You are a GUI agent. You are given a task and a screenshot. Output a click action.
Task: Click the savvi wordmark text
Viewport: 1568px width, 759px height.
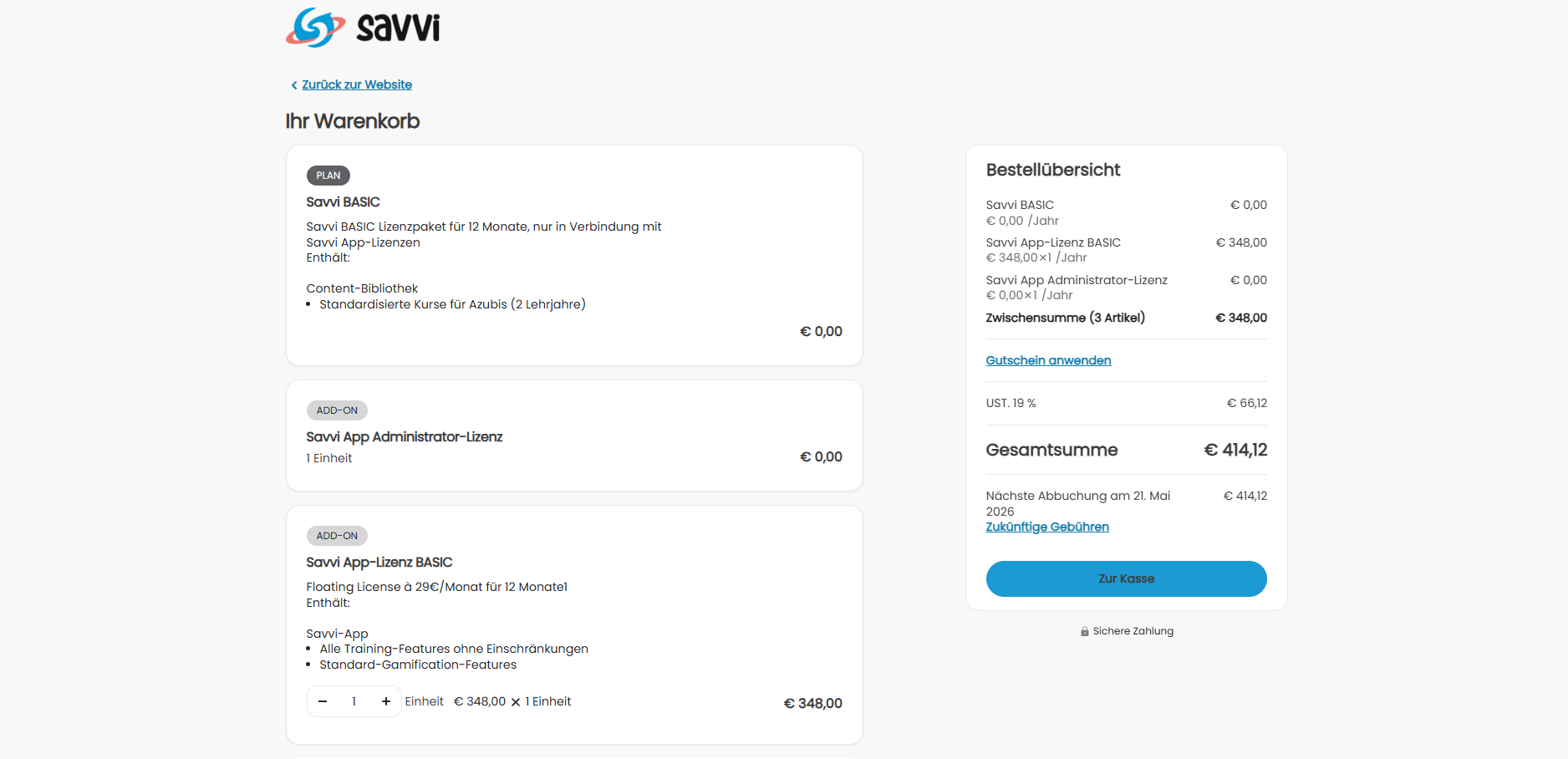[398, 28]
